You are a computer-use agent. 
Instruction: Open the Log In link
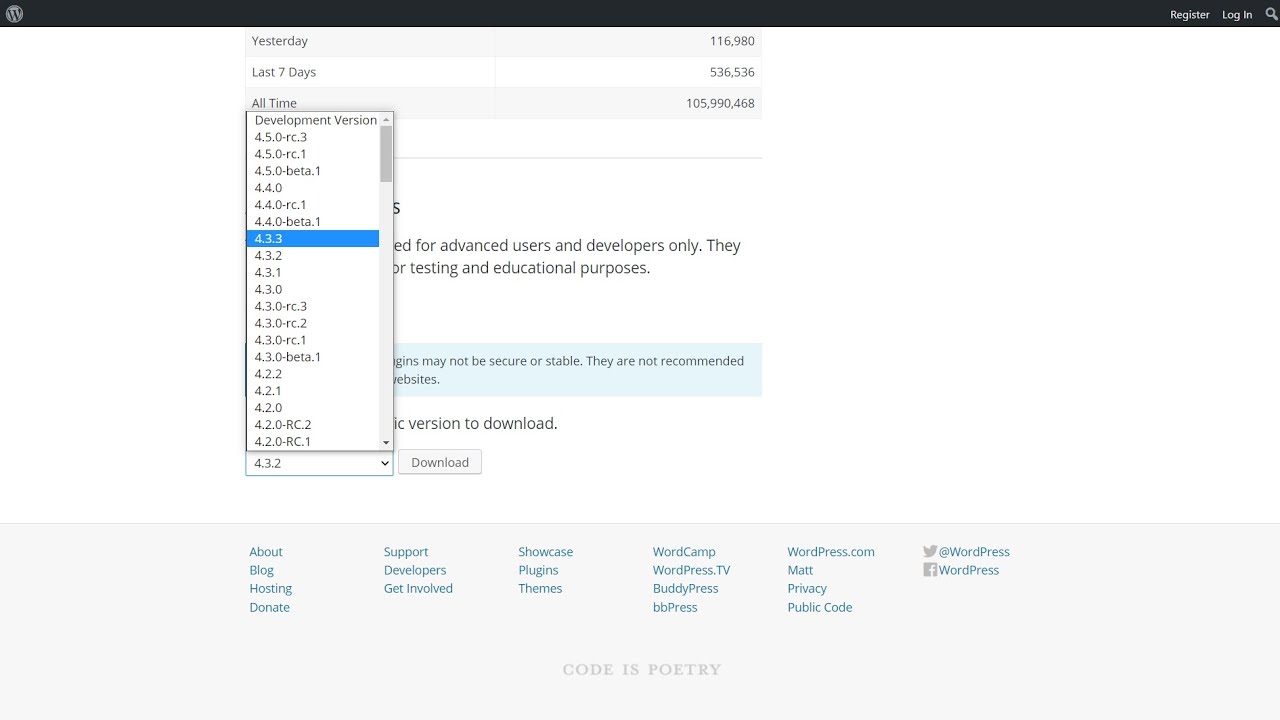[1237, 15]
